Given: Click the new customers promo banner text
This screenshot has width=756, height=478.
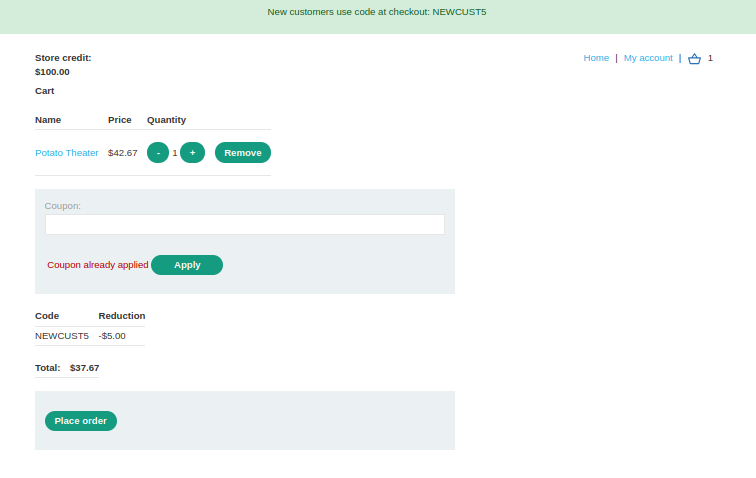Looking at the screenshot, I should coord(377,12).
